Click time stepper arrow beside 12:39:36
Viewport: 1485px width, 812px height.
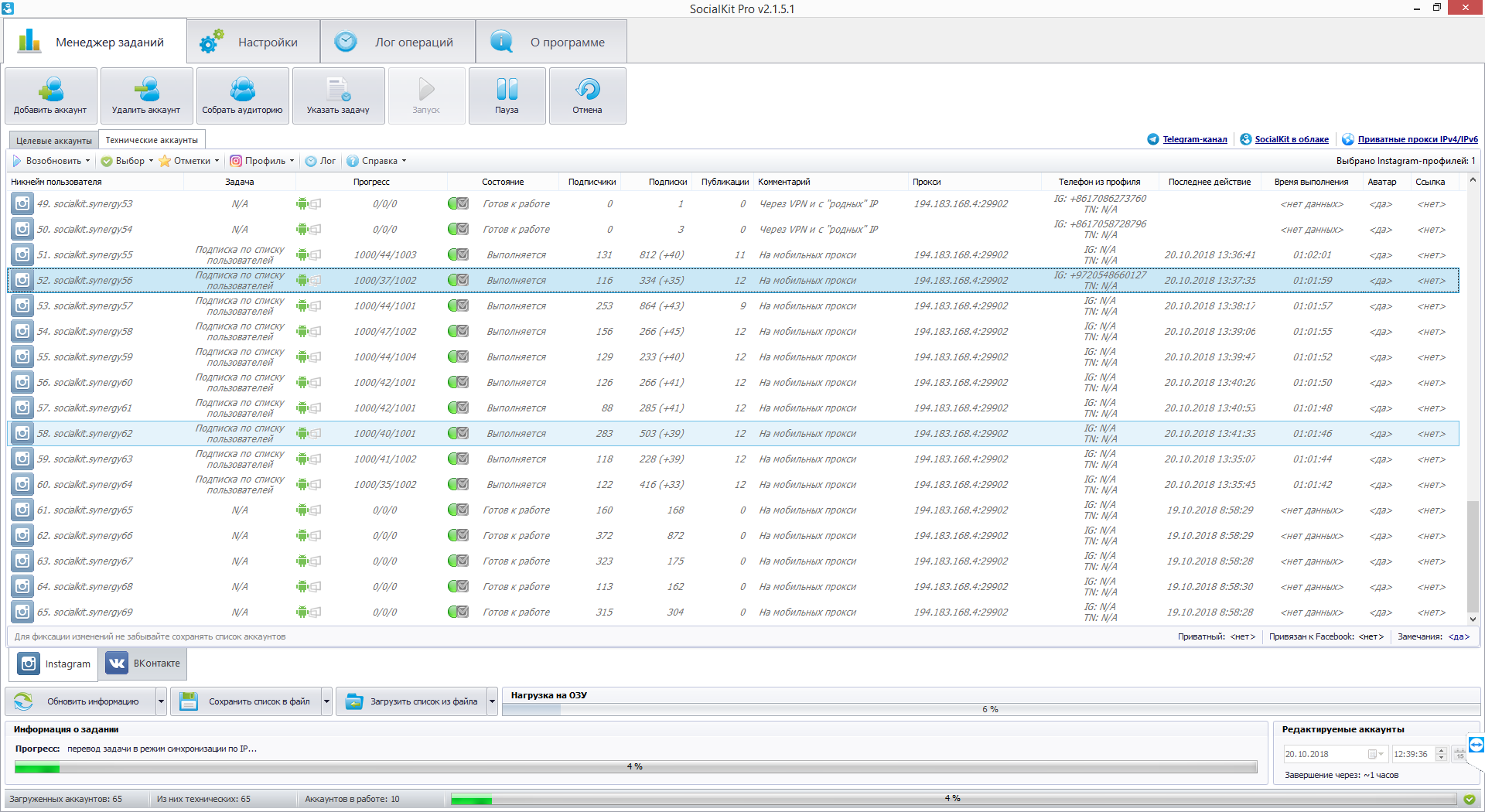click(x=1441, y=755)
